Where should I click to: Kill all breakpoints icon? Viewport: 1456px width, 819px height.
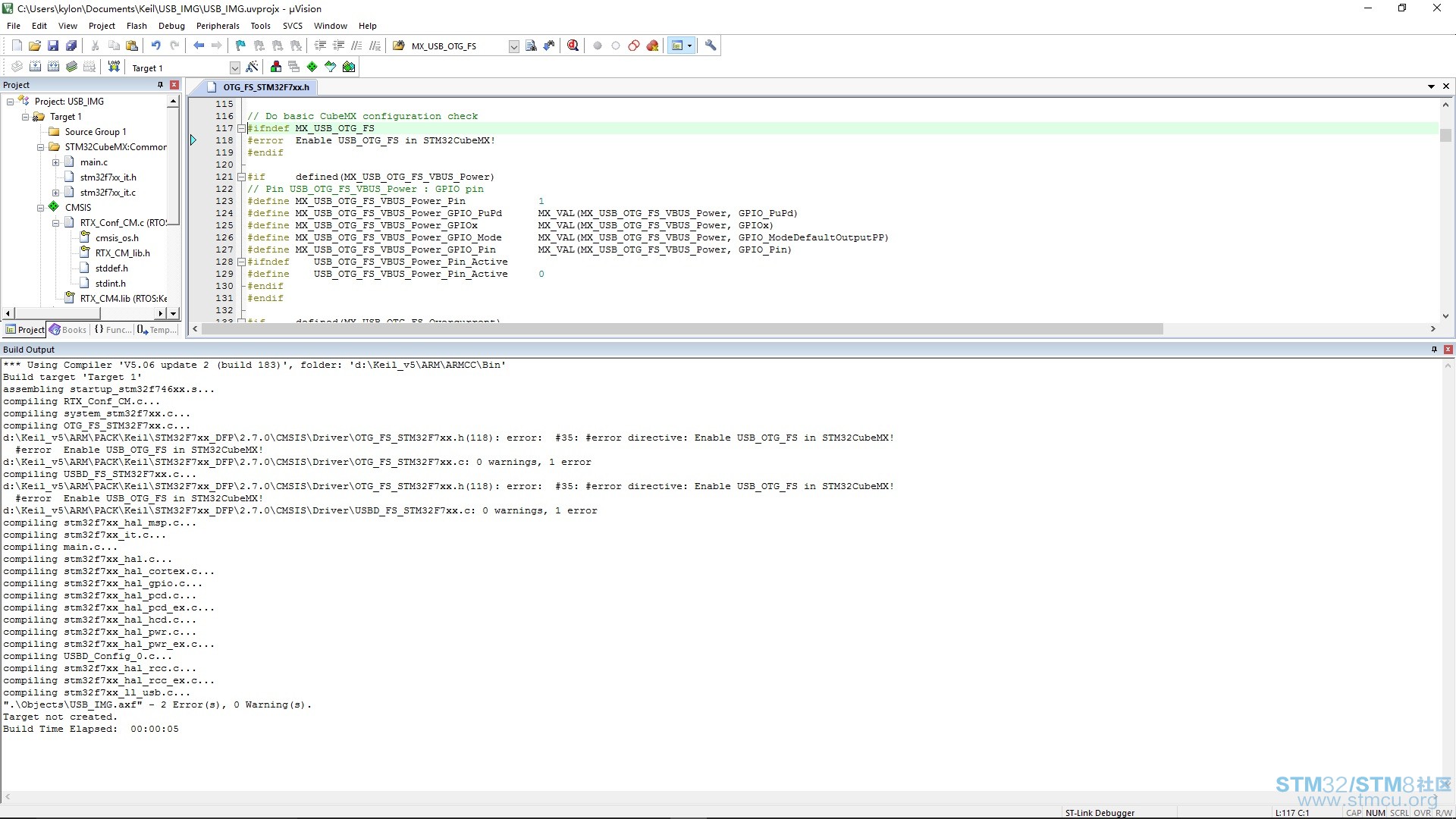[652, 45]
